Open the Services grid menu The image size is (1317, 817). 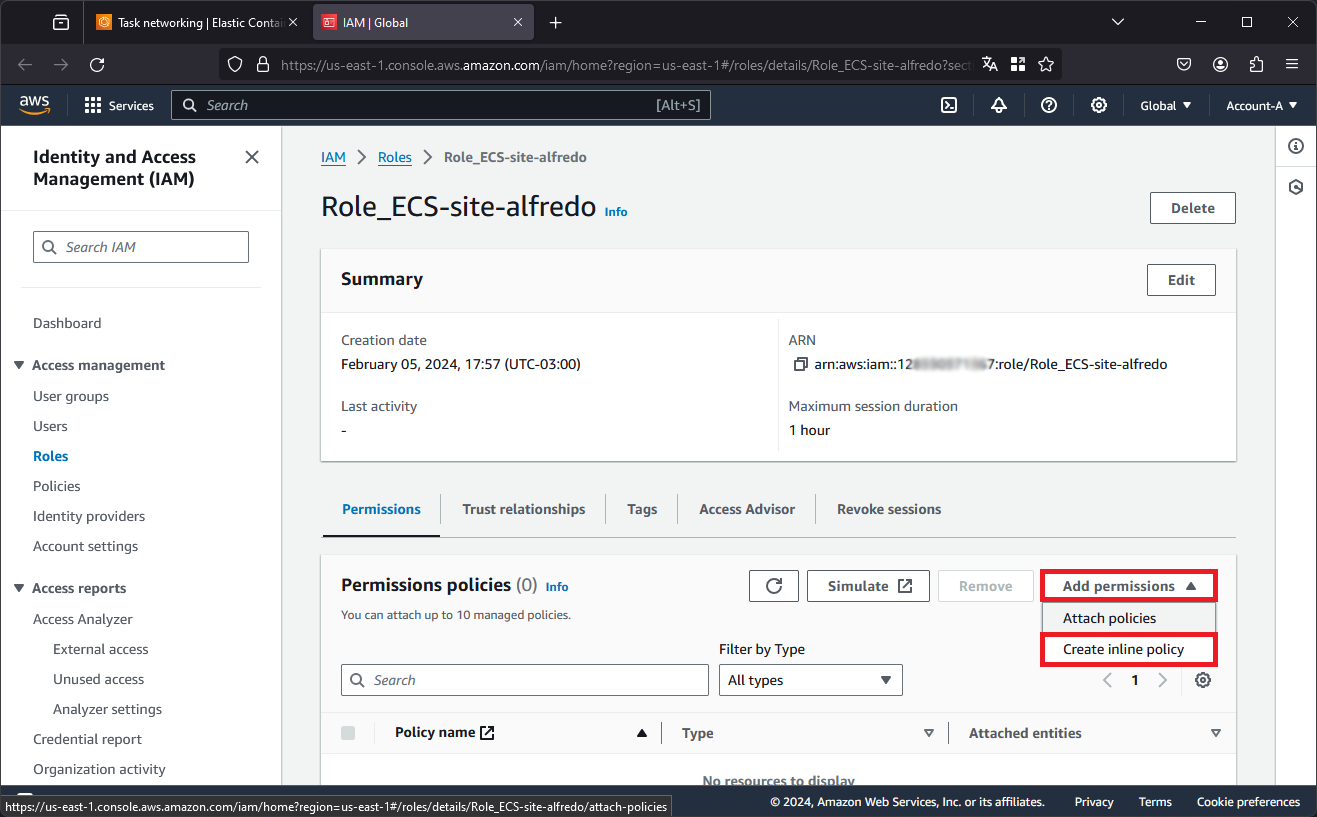(x=119, y=105)
